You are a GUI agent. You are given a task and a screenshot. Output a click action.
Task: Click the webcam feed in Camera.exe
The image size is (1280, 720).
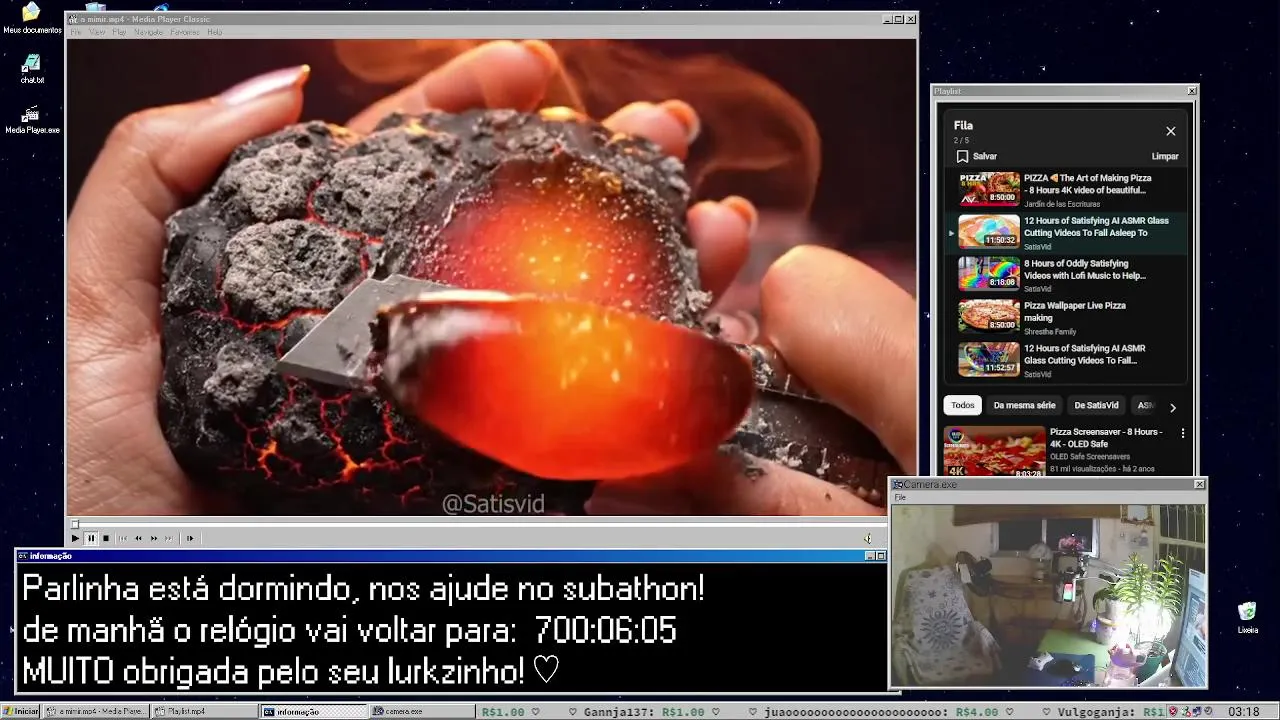tap(1048, 595)
